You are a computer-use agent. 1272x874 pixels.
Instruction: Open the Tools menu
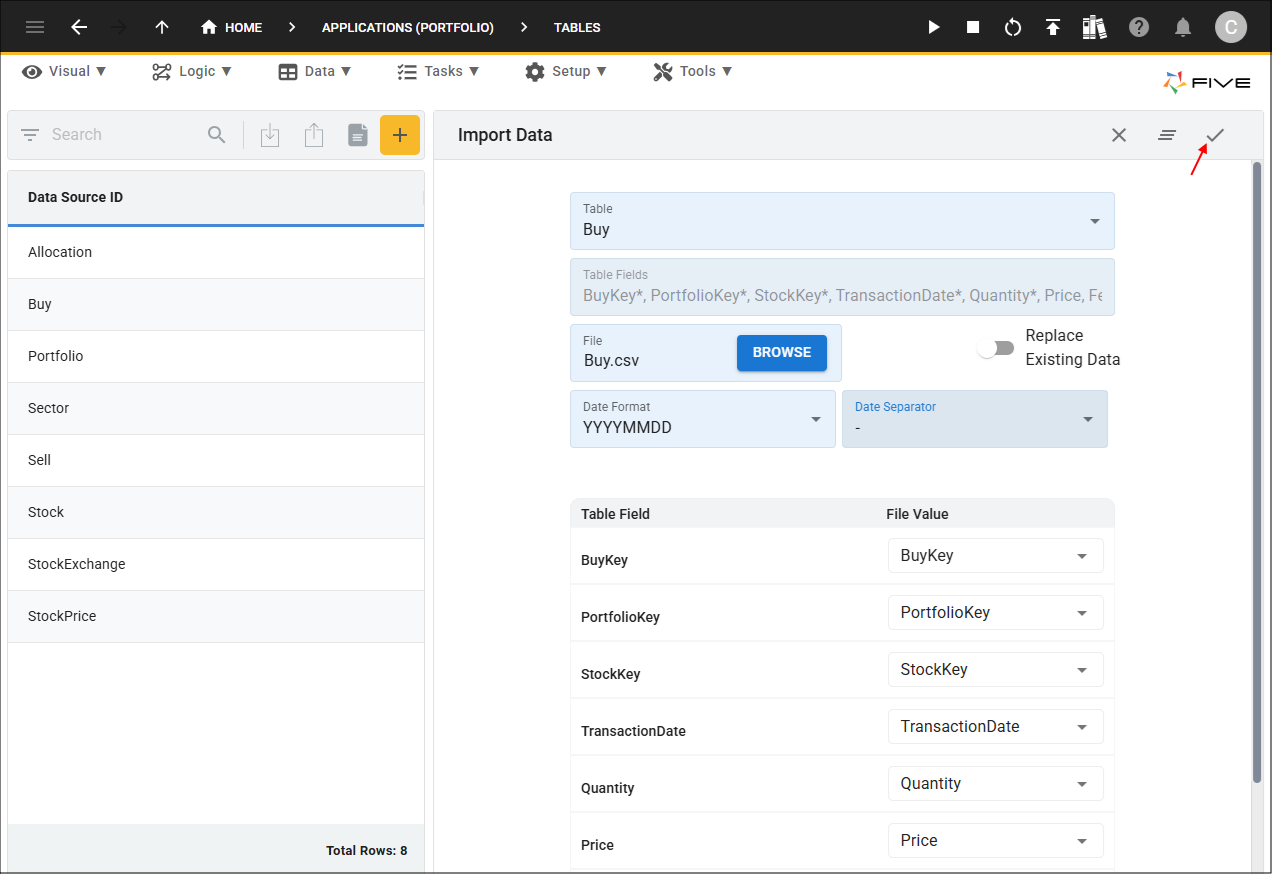pos(693,71)
